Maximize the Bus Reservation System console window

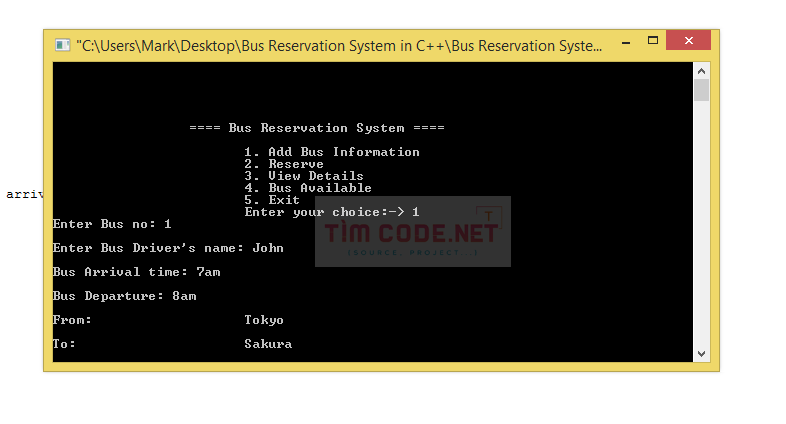click(653, 41)
